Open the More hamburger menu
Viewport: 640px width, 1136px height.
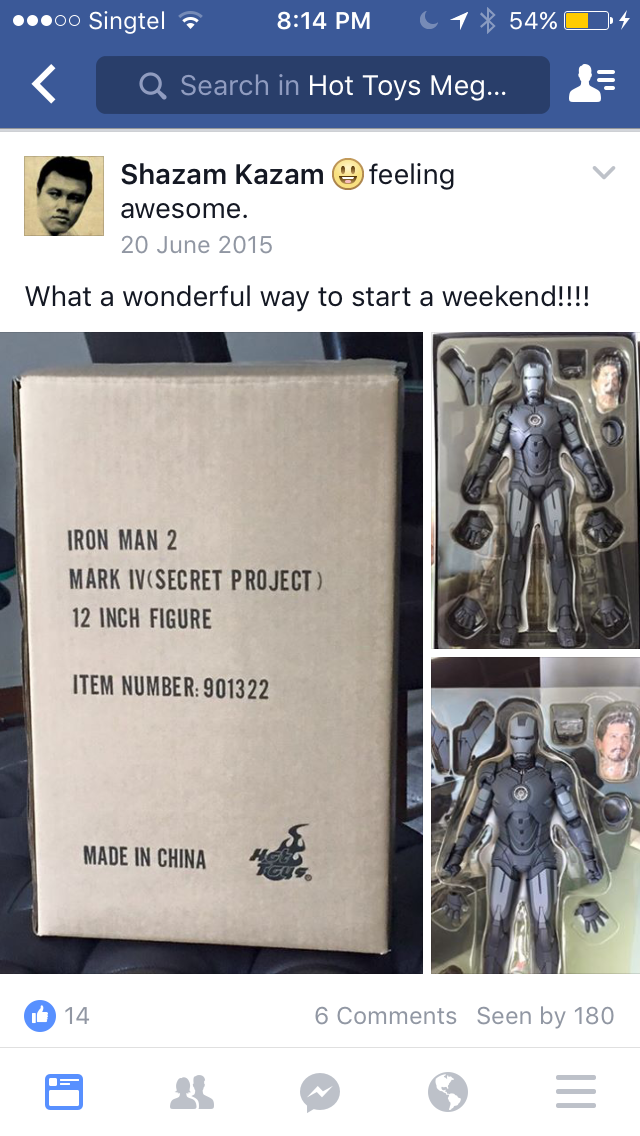click(575, 1091)
